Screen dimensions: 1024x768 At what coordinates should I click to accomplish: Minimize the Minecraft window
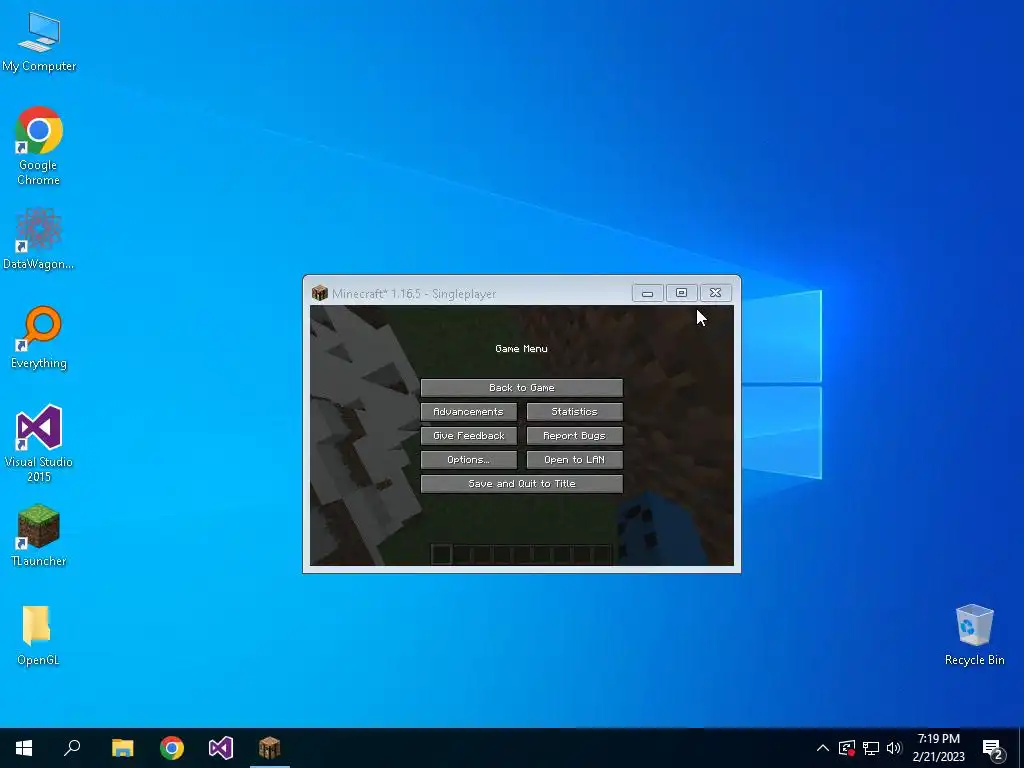coord(648,293)
